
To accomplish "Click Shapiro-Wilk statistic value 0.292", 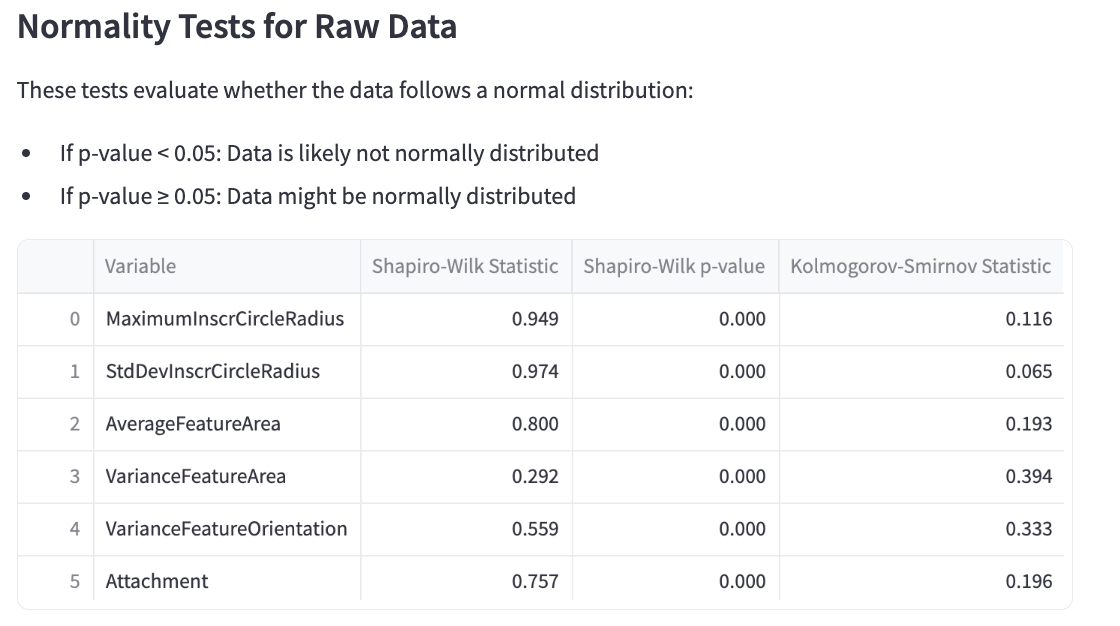I will 466,477.
